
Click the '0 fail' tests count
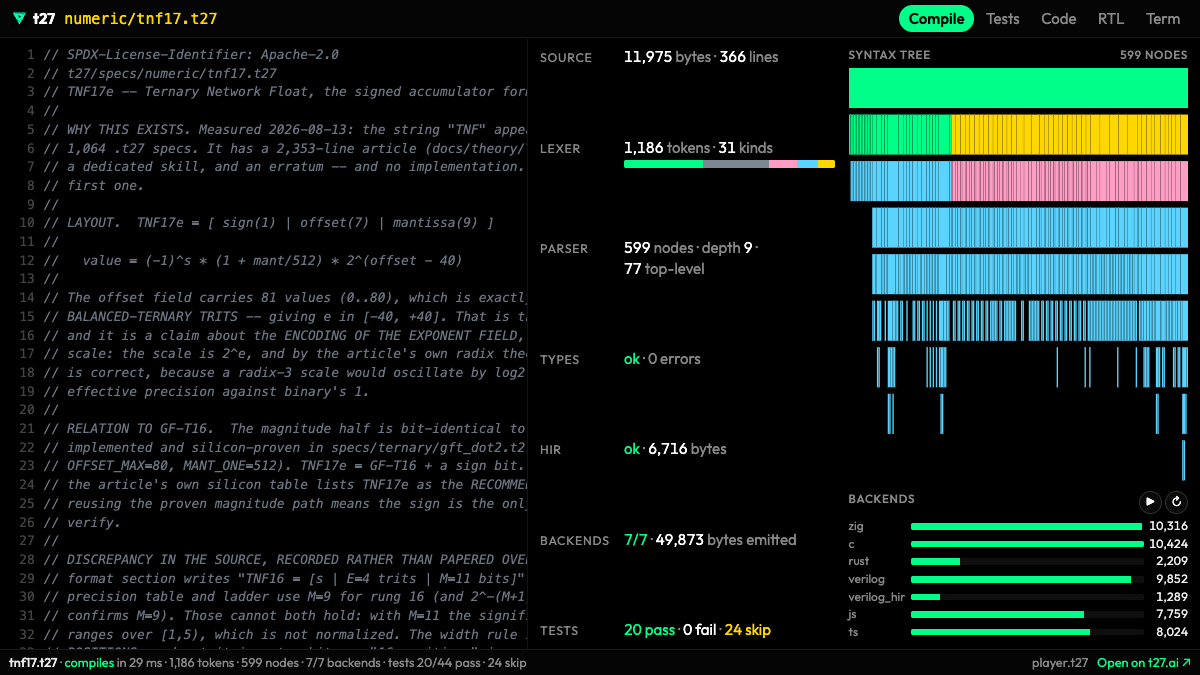coord(699,630)
